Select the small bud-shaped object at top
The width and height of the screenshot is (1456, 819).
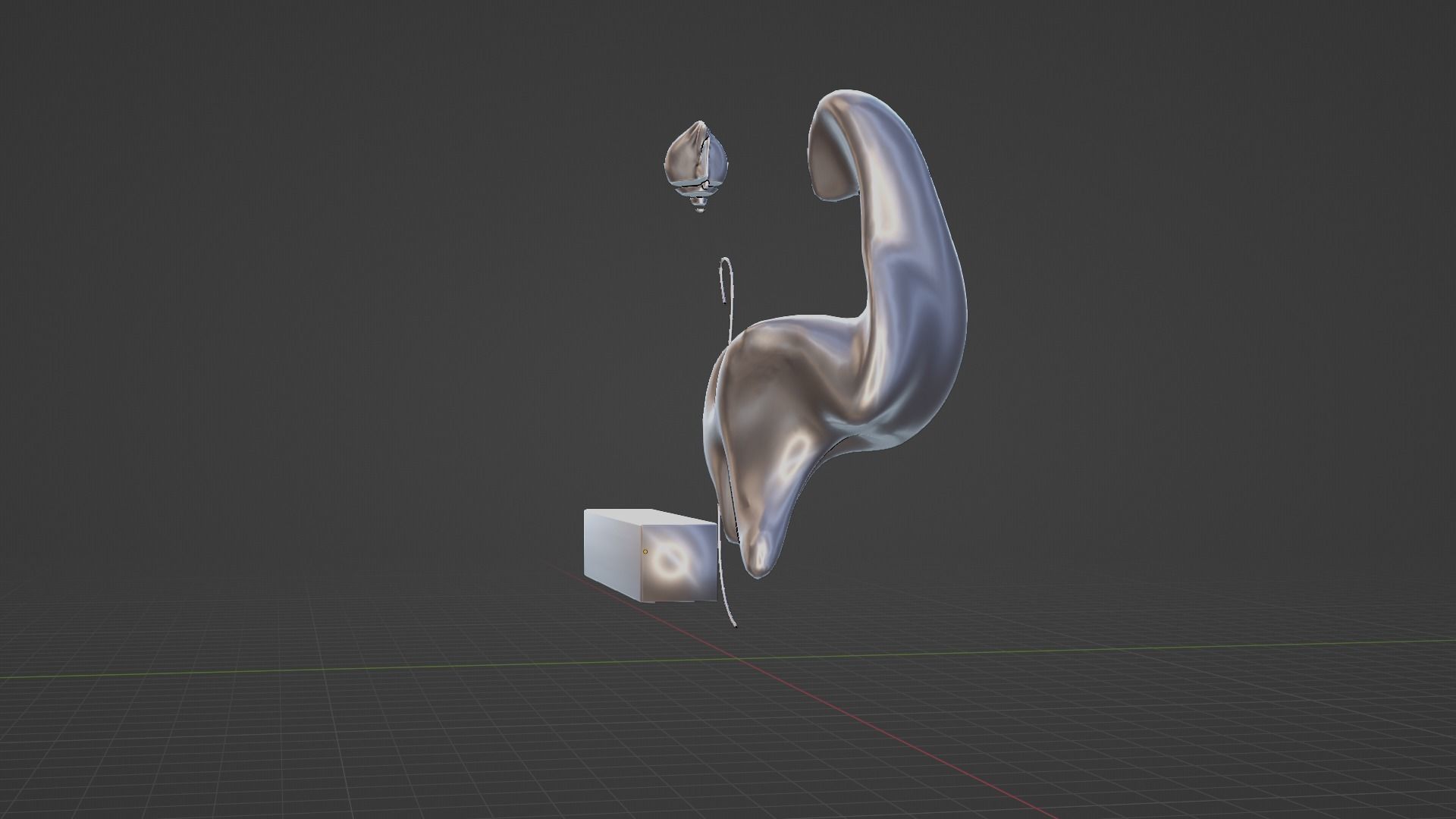(696, 165)
